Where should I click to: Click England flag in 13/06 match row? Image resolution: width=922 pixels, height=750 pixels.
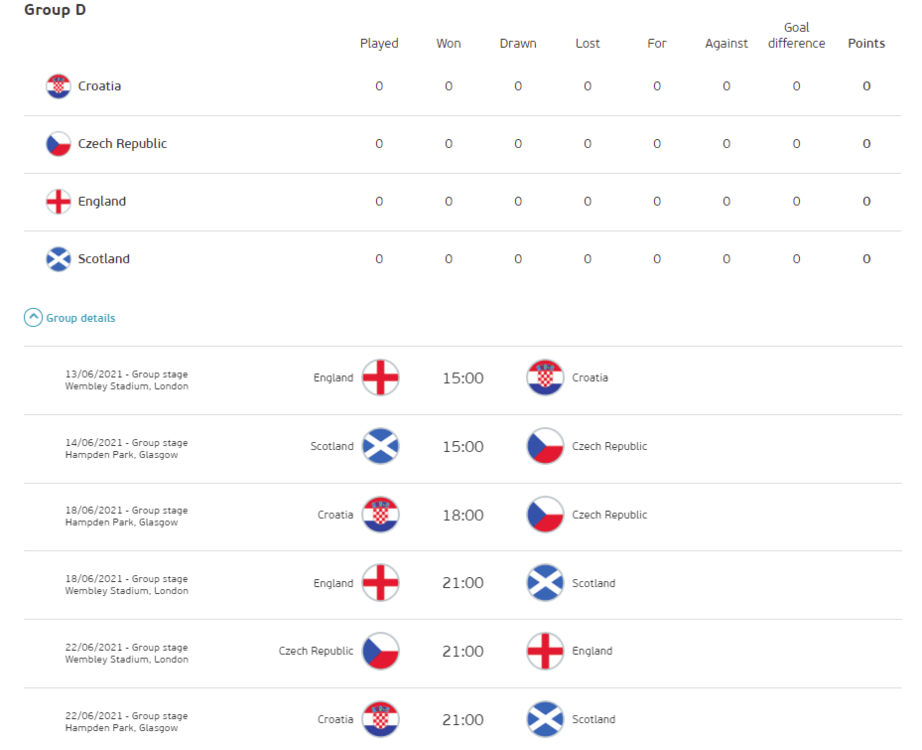pos(380,378)
